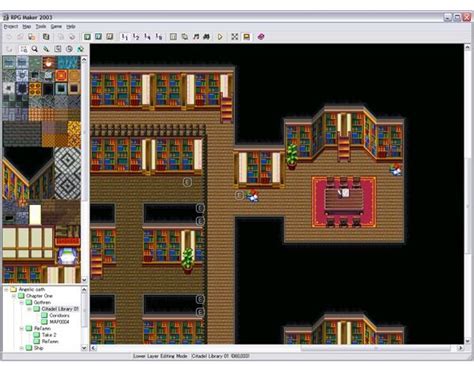Click the character event beside the bookshelf
The width and height of the screenshot is (474, 366).
point(252,195)
